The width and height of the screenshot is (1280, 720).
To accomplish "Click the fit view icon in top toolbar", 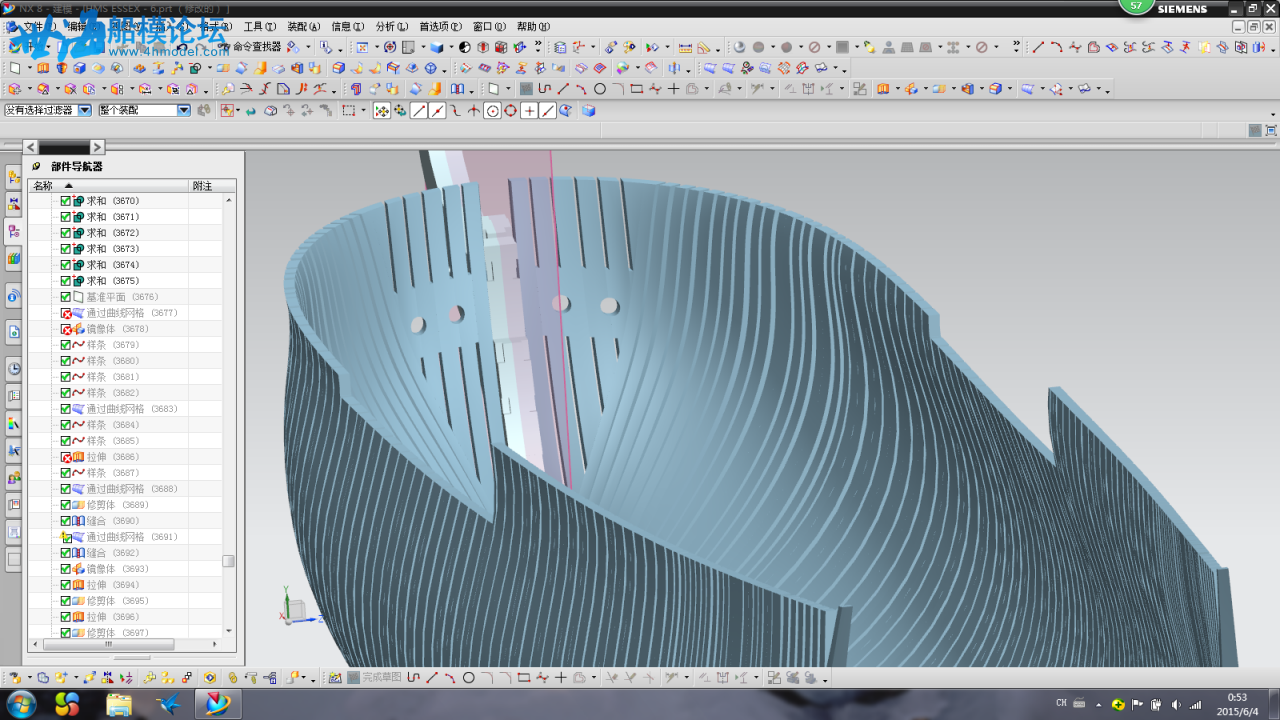I will coord(362,47).
